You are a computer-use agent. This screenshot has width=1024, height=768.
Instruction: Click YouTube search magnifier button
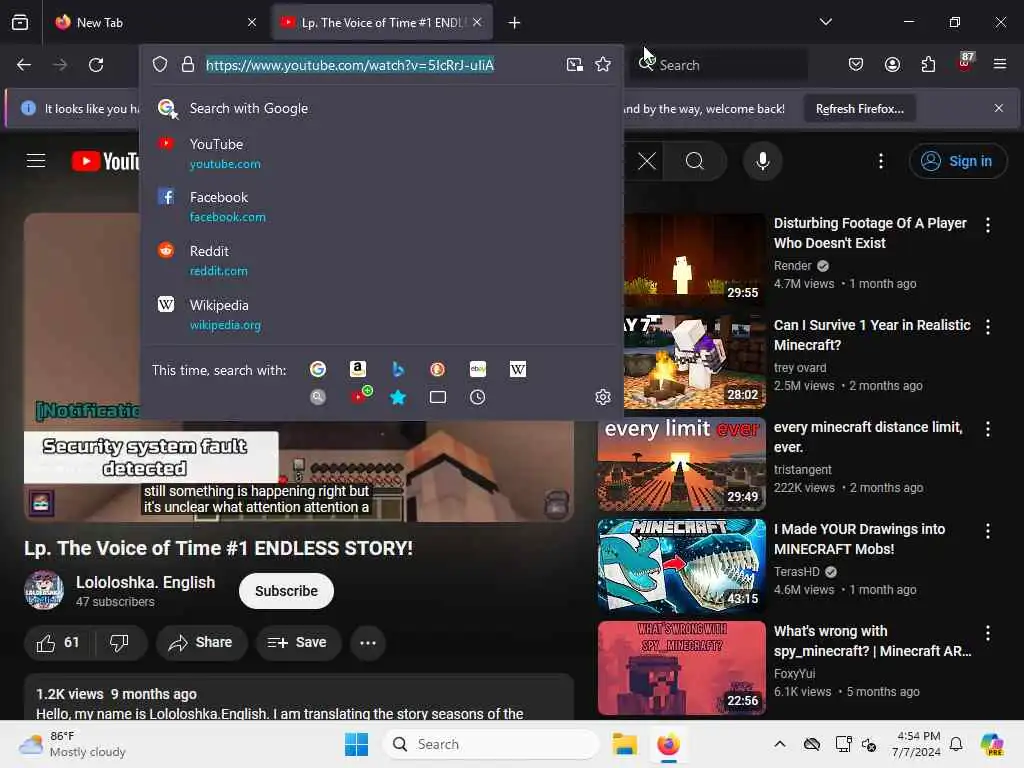(695, 161)
